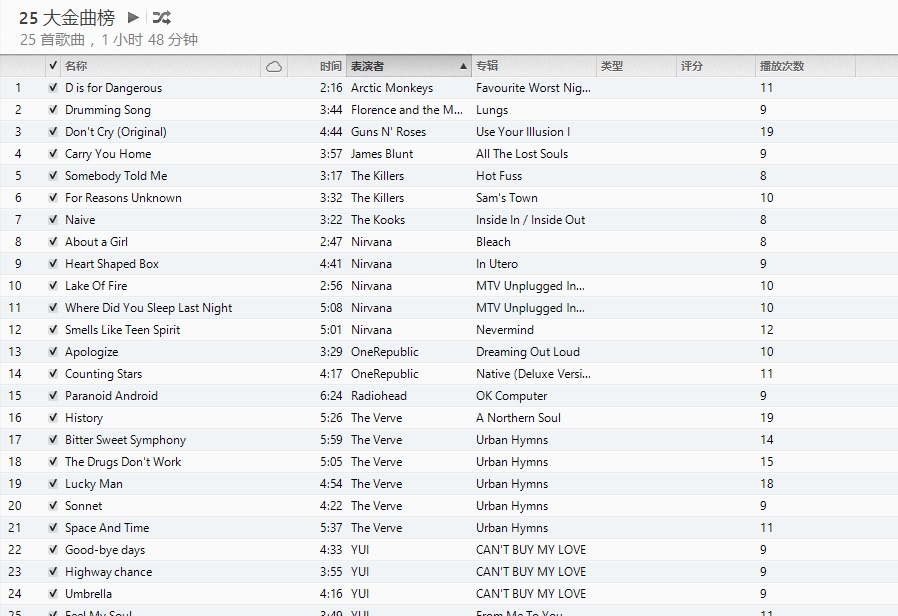Click album Hot Fuss
The image size is (898, 616).
[x=499, y=176]
